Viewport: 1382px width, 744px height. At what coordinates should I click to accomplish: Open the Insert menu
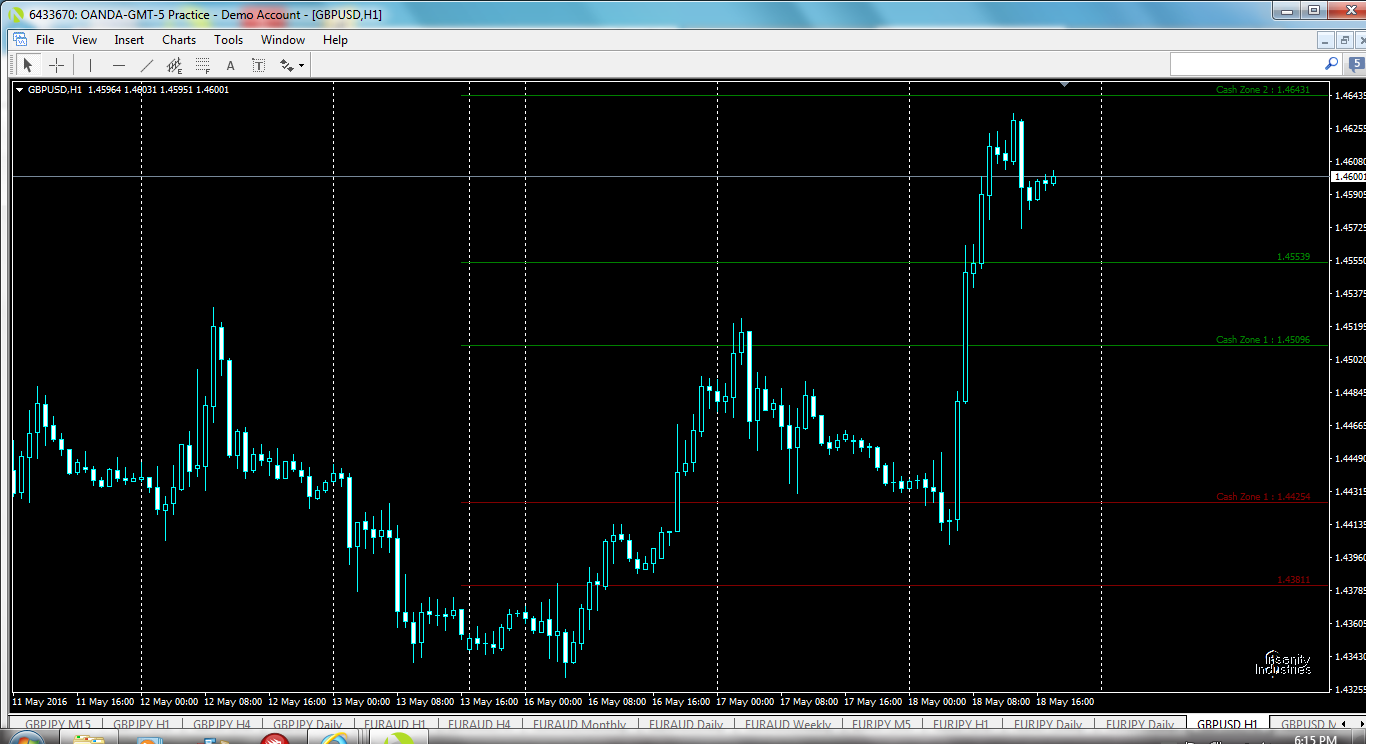pos(129,40)
